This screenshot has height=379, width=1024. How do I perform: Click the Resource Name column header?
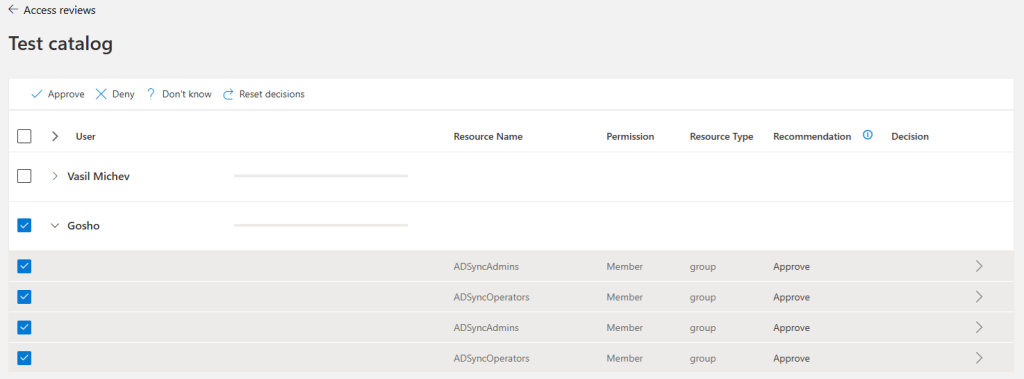tap(488, 137)
